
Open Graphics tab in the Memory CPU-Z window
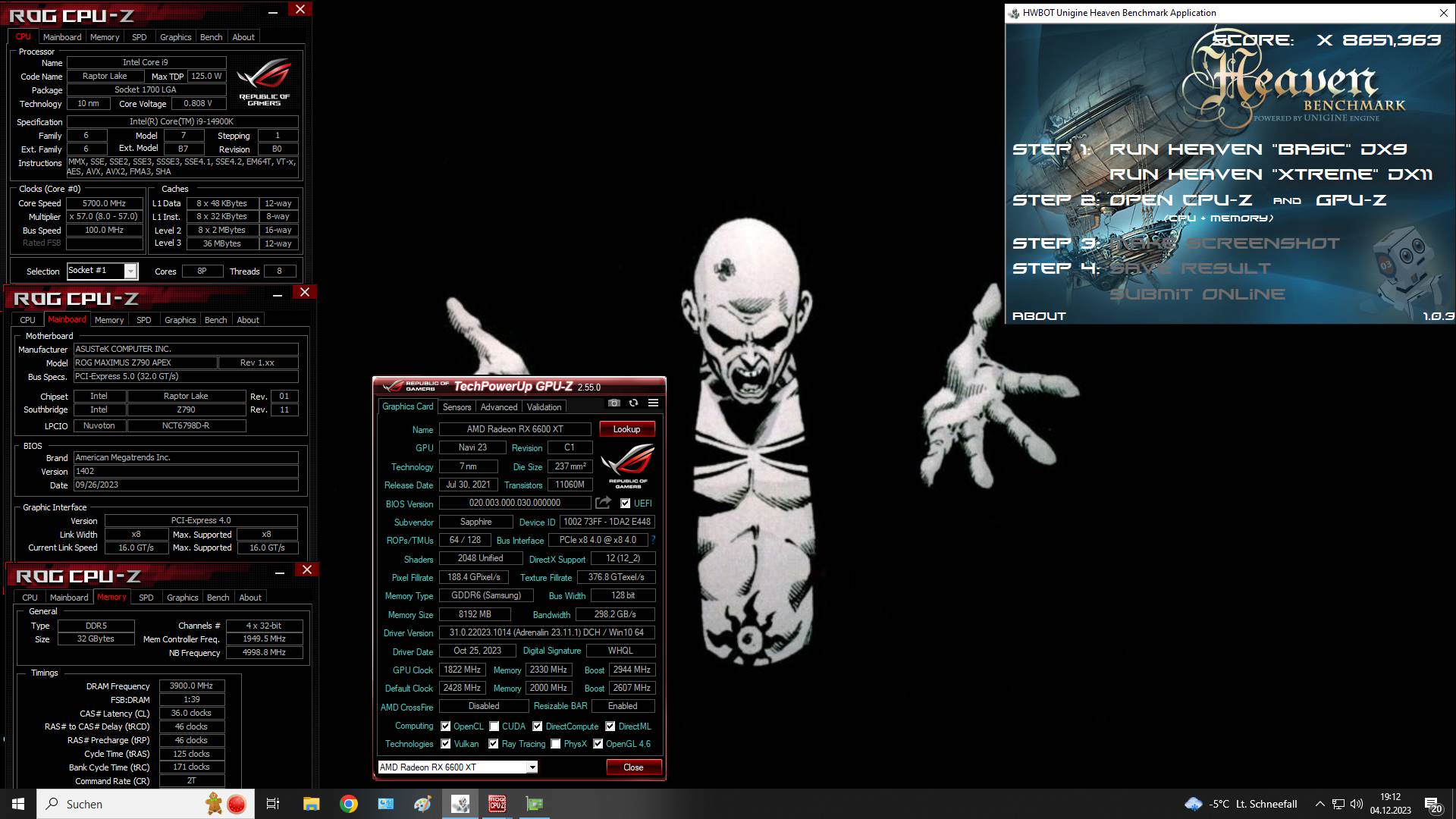click(x=183, y=598)
